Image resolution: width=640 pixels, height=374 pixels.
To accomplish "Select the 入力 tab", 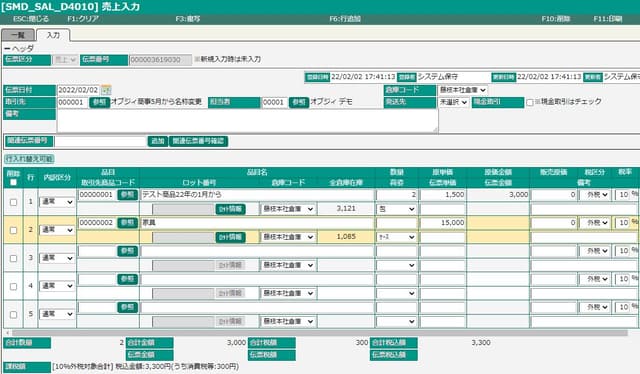I will tap(53, 35).
